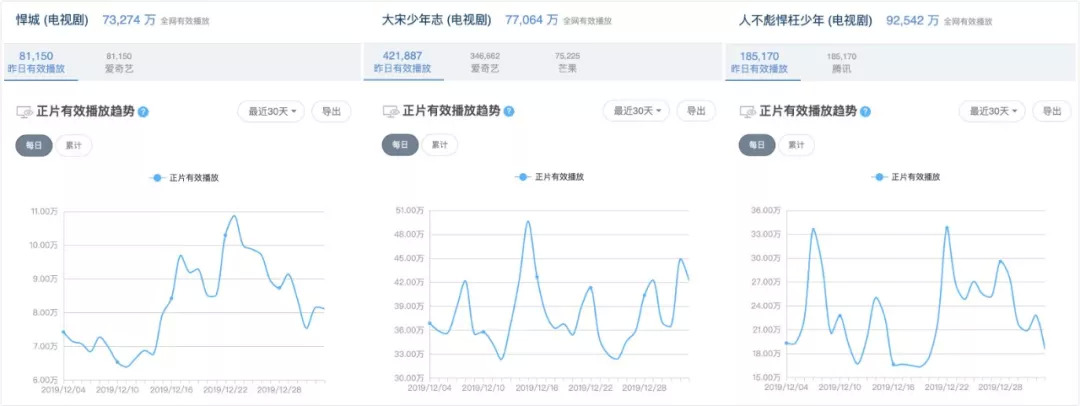
Task: Click 2019/12/16 date label in 悍城 chart
Action: [x=170, y=389]
